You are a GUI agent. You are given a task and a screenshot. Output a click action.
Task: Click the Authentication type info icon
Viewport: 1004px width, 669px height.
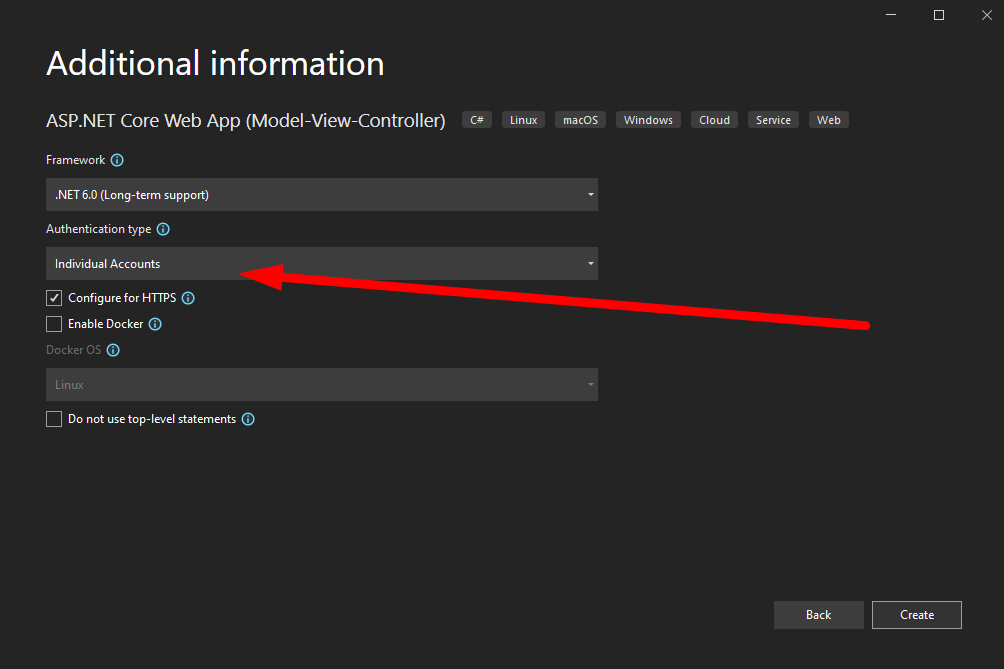click(163, 229)
